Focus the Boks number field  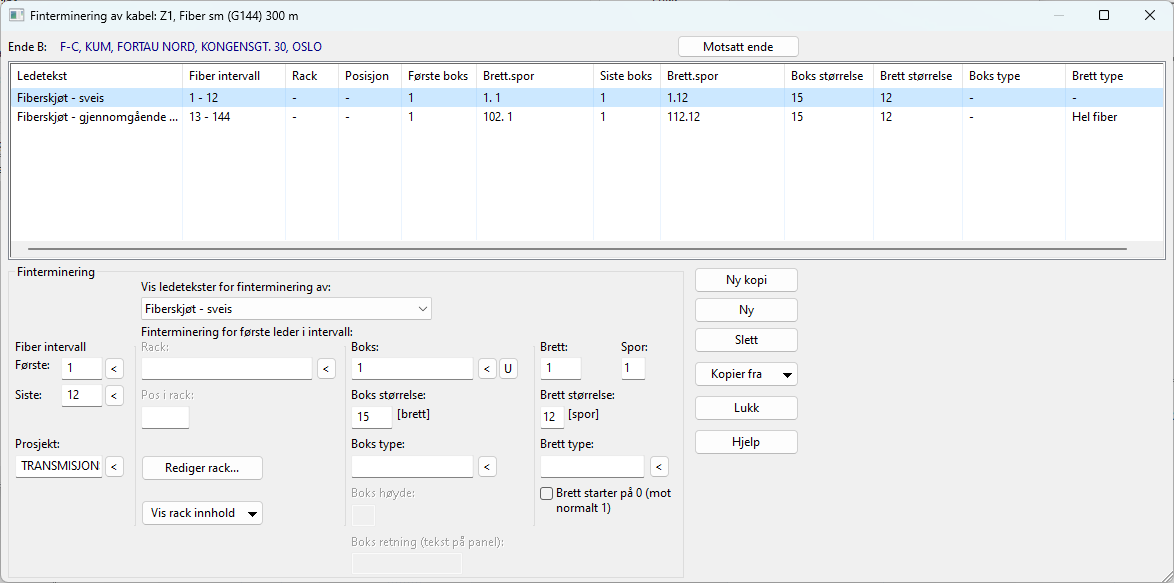[x=413, y=368]
